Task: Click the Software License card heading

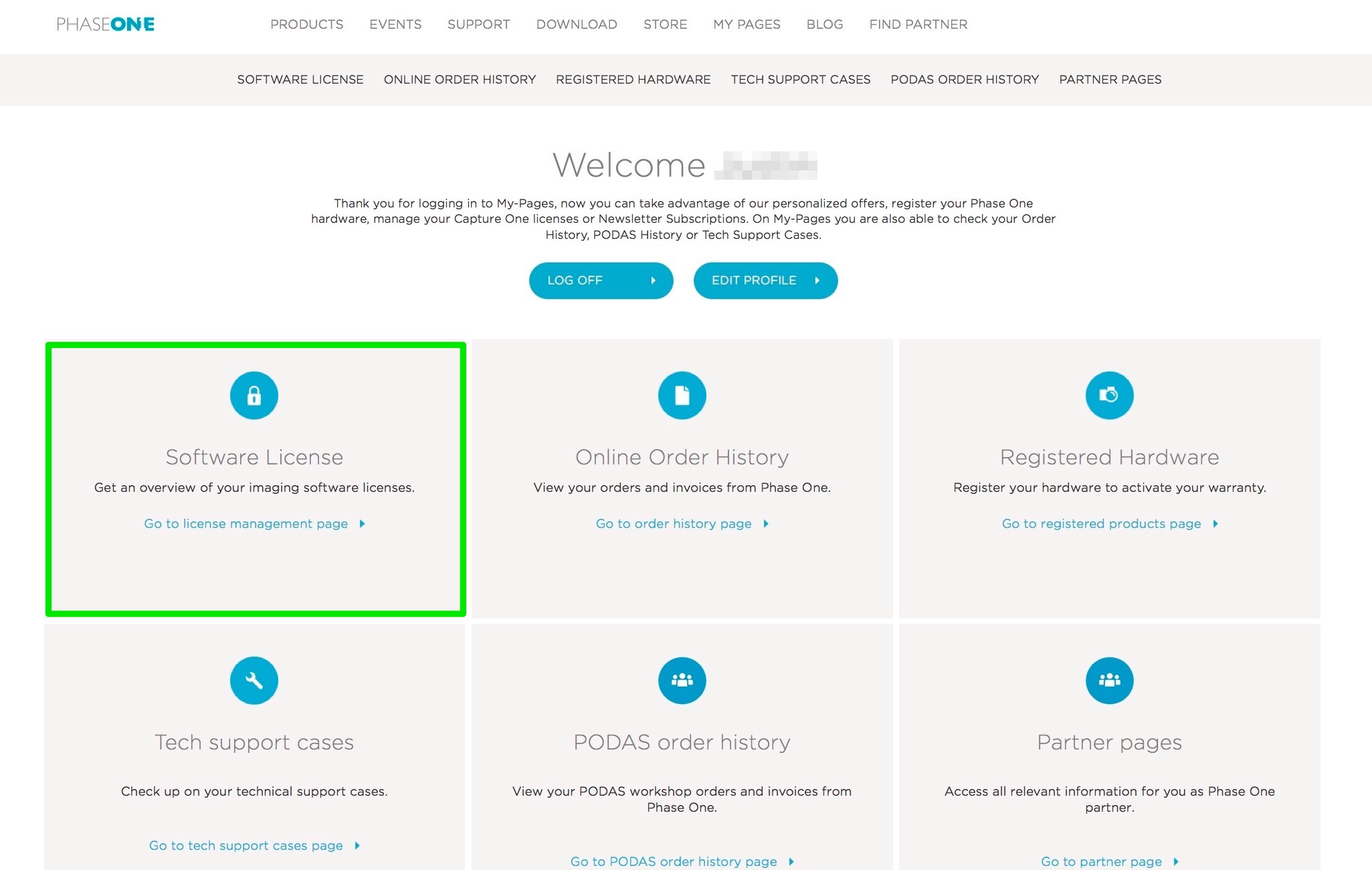Action: [x=254, y=457]
